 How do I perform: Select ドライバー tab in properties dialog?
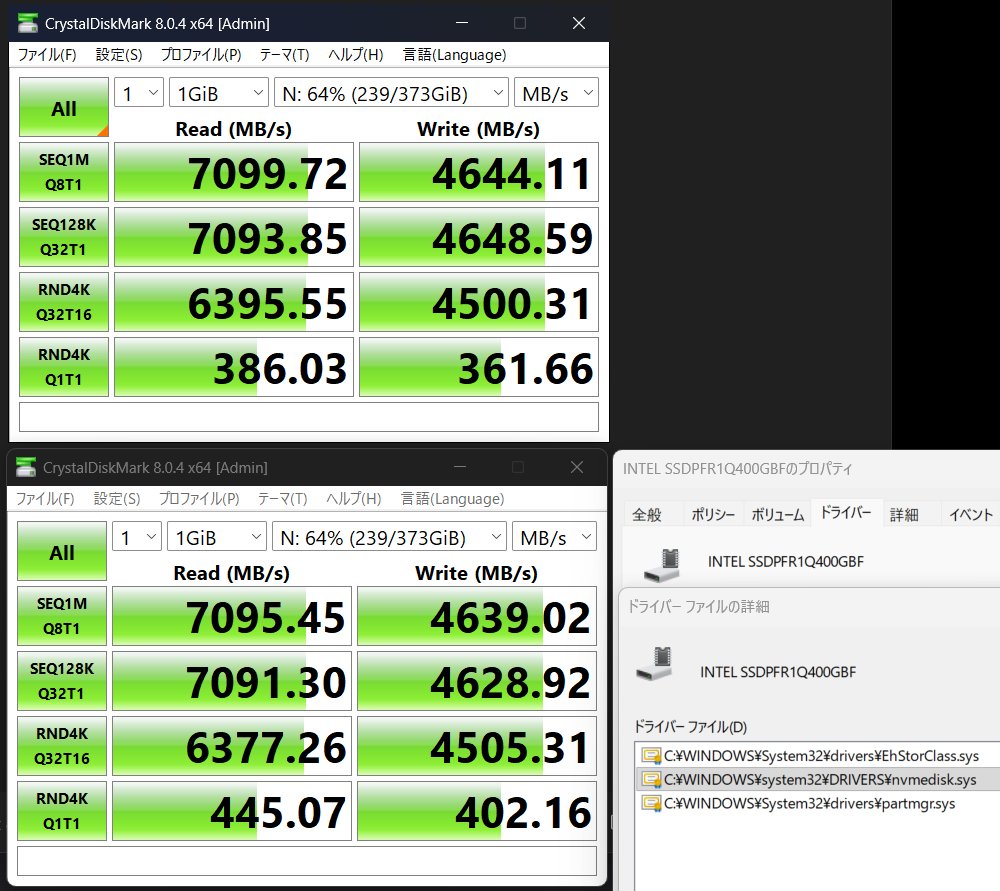(846, 512)
